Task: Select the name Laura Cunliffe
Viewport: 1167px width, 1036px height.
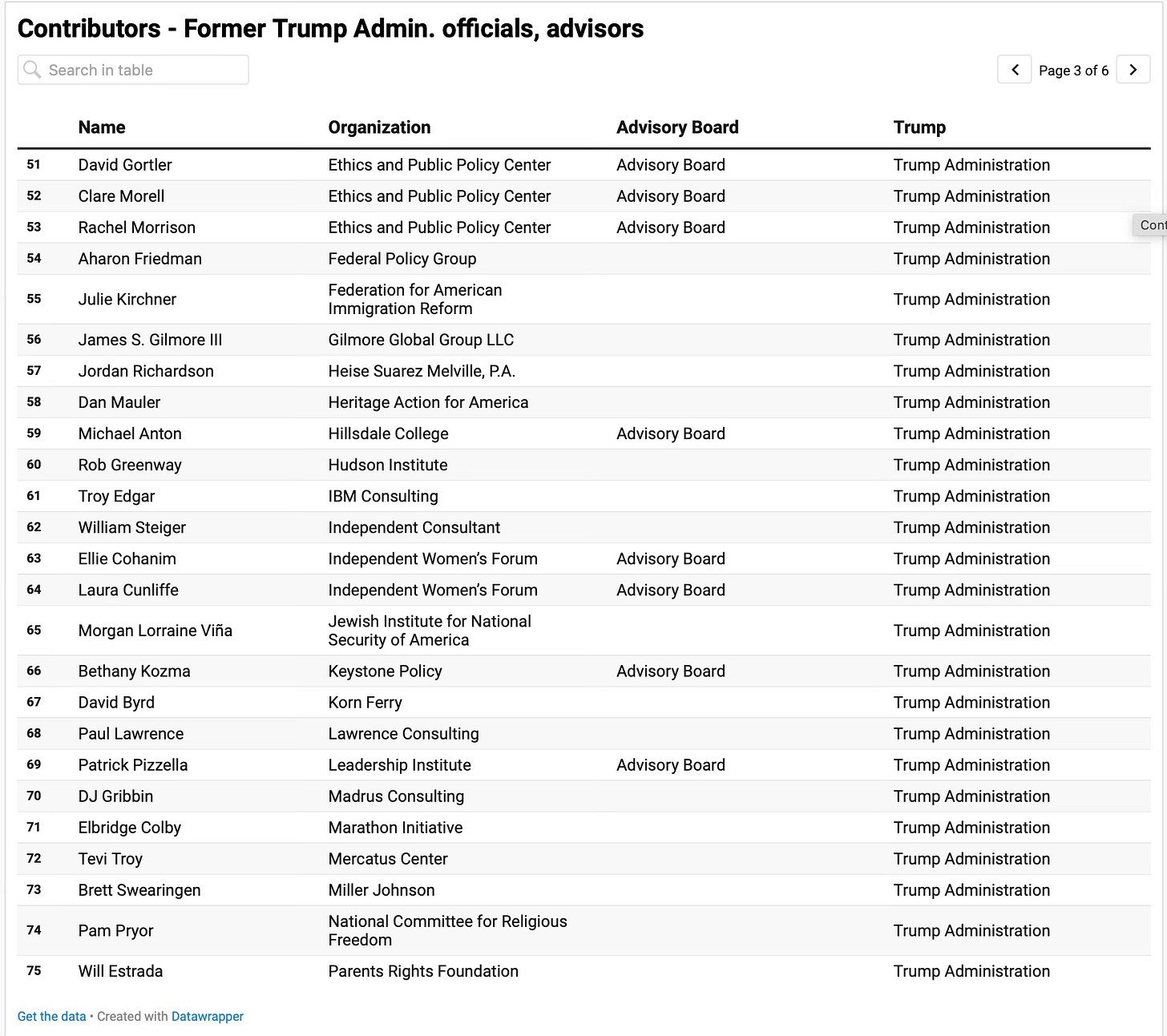Action: tap(128, 590)
